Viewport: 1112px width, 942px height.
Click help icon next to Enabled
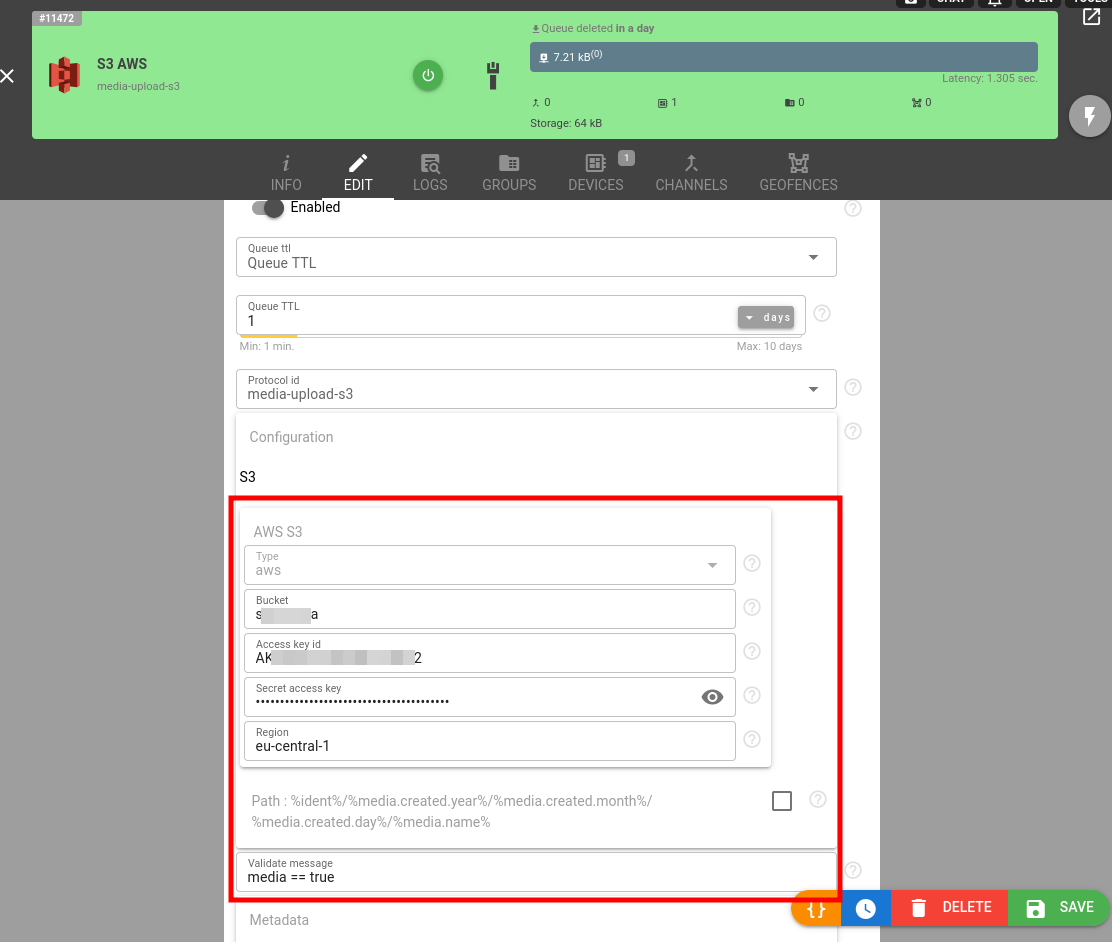853,209
